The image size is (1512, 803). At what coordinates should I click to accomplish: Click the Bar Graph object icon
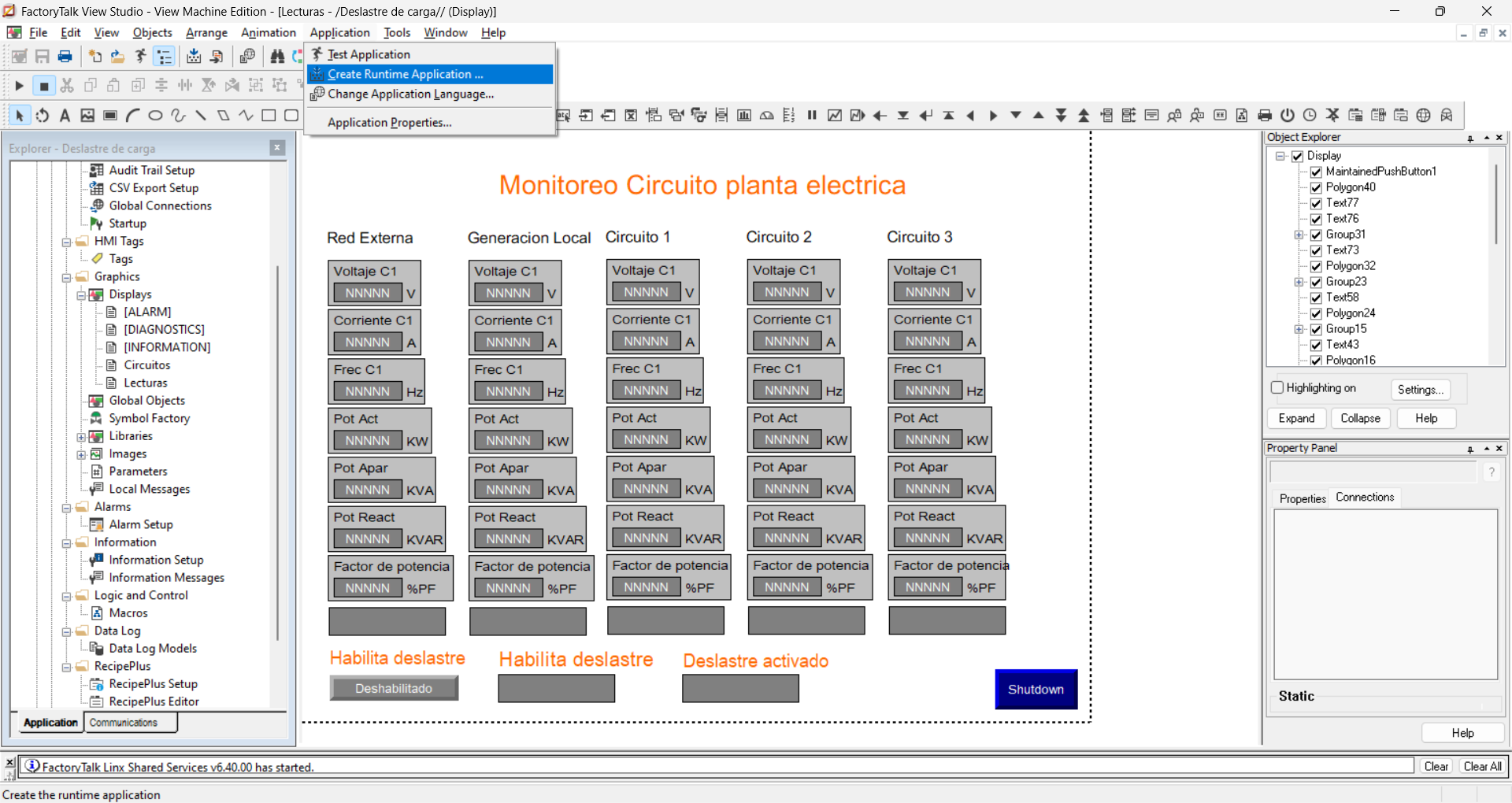point(744,116)
